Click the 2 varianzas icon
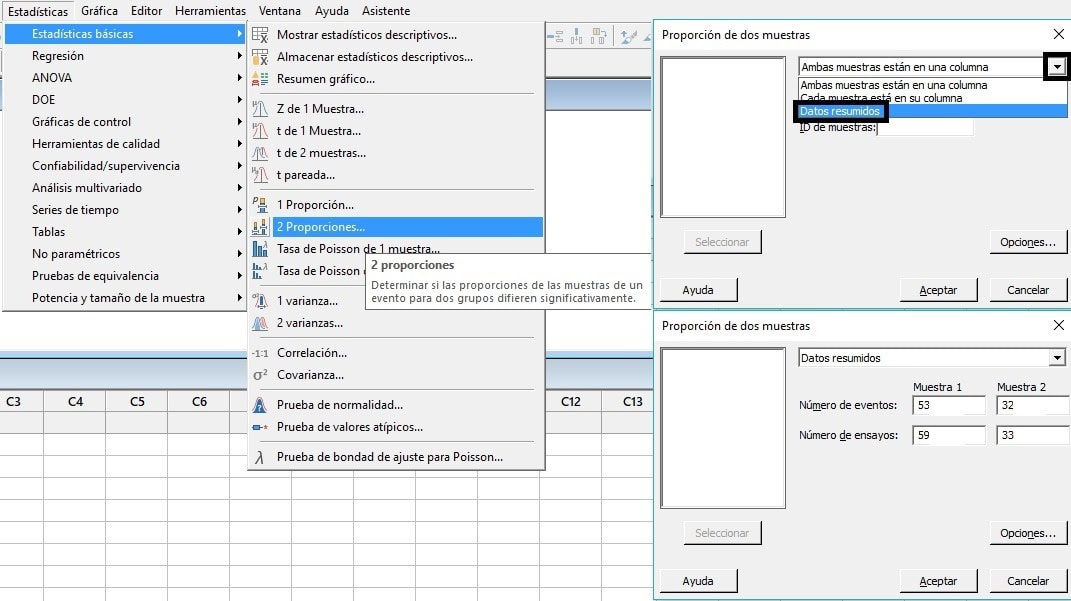Image resolution: width=1071 pixels, height=601 pixels. pyautogui.click(x=260, y=323)
